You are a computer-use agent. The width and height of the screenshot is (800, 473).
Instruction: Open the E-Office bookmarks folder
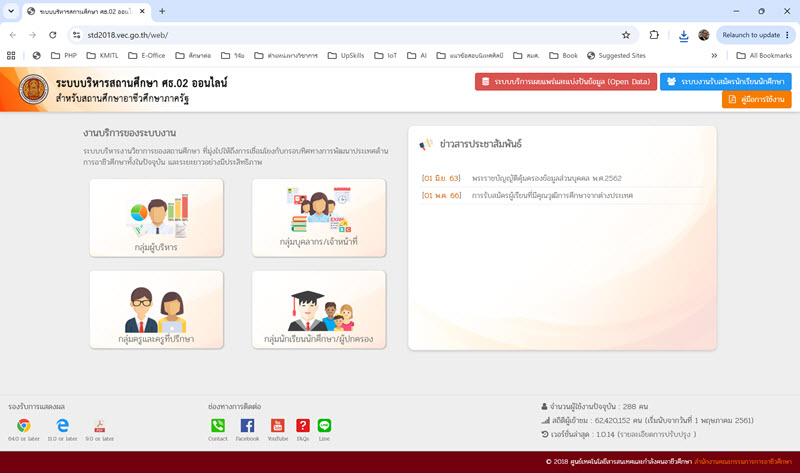coord(146,55)
